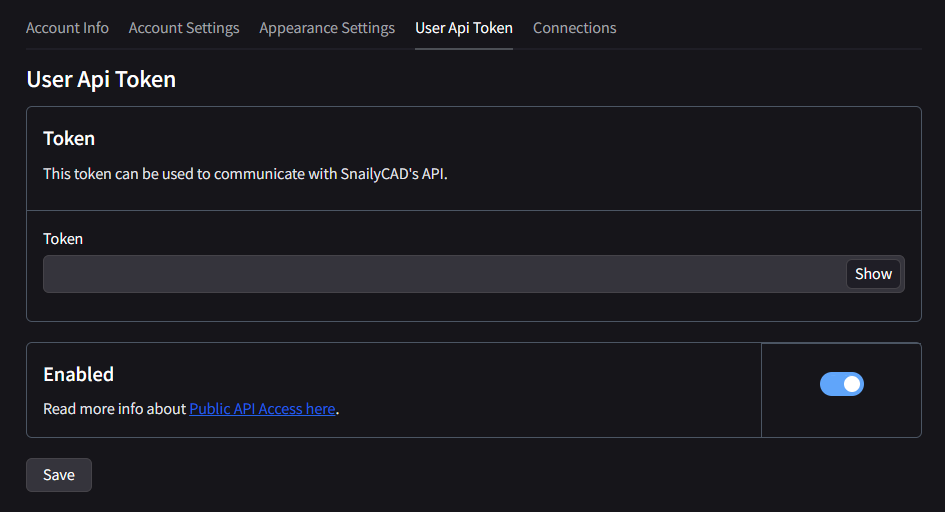Select the User Api Token tab
This screenshot has width=945, height=512.
[463, 28]
